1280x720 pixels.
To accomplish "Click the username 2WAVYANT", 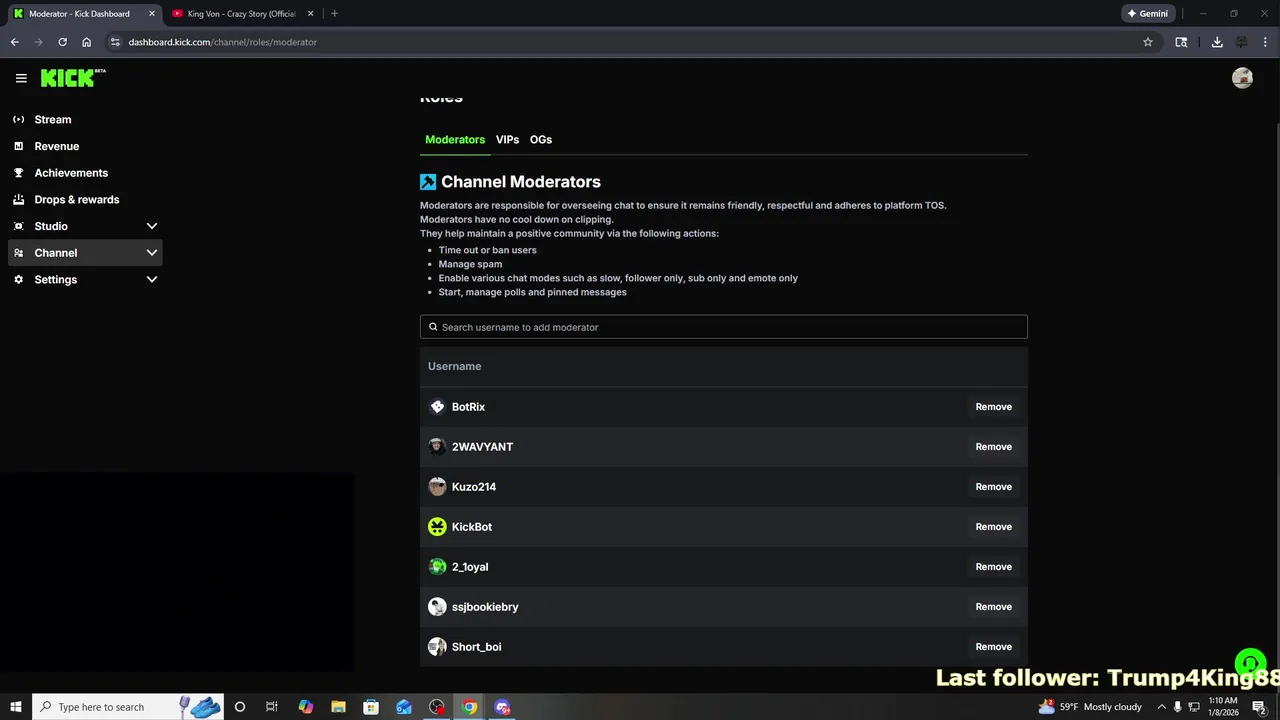I will (x=482, y=447).
